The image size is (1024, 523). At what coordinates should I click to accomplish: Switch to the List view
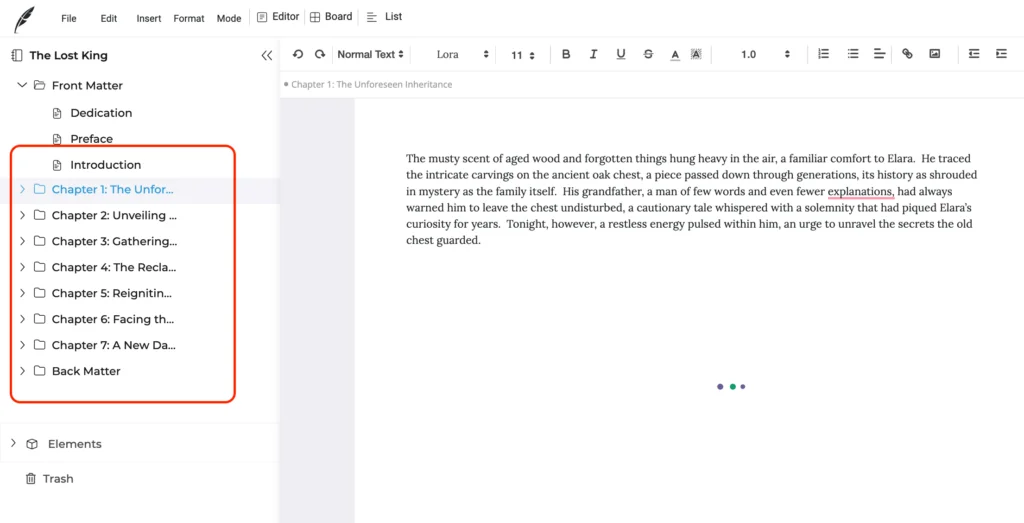point(384,17)
